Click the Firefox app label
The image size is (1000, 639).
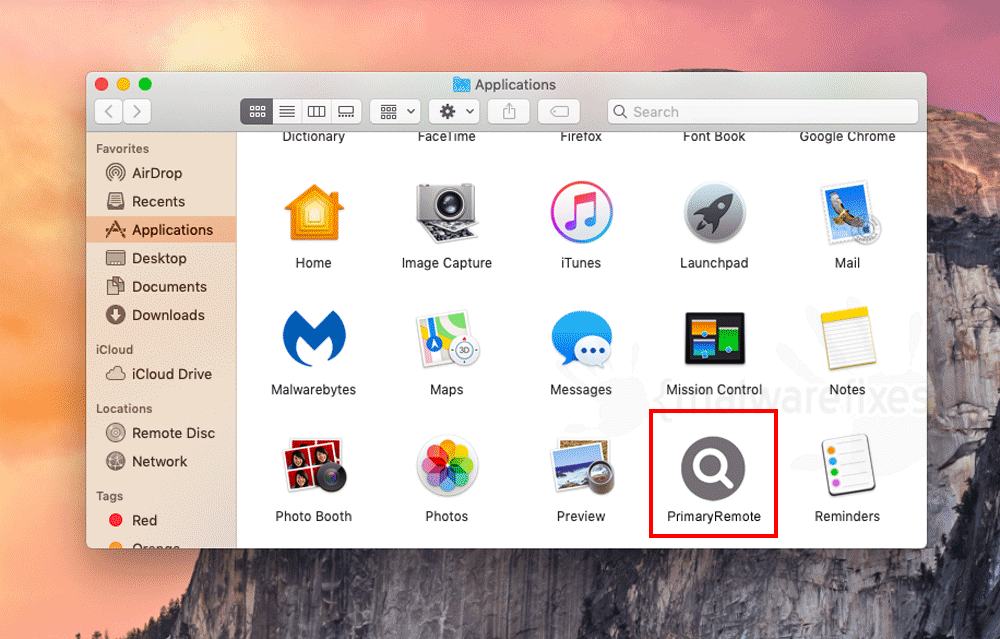(x=581, y=137)
